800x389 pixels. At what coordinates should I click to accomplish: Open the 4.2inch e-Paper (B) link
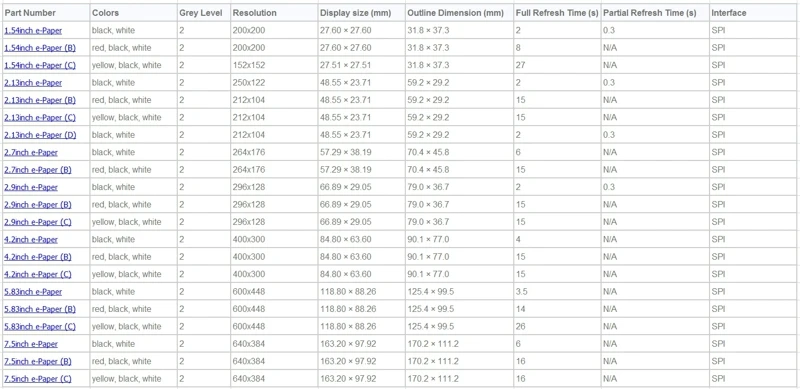pos(38,257)
